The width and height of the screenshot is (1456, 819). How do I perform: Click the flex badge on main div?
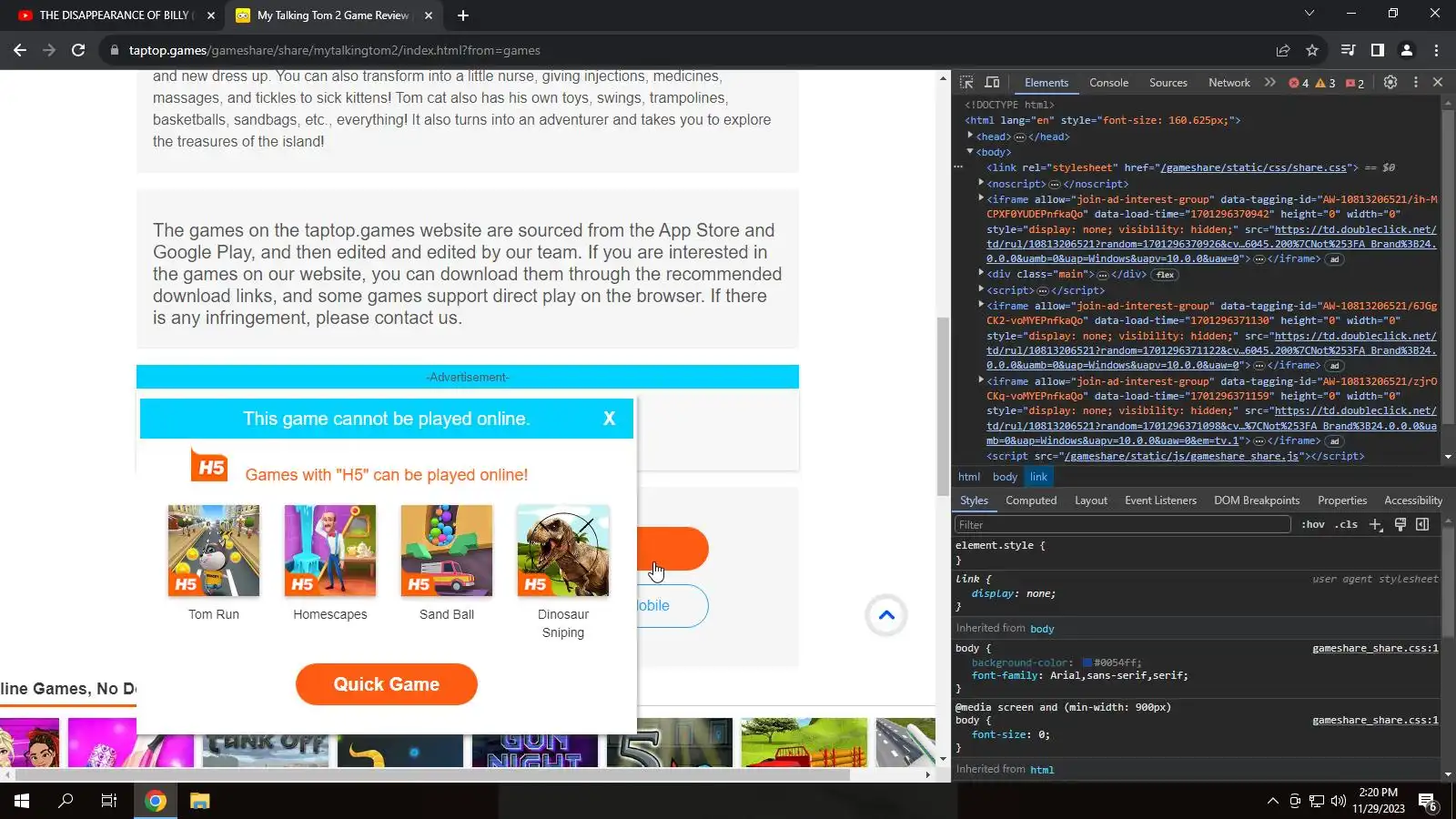click(1165, 275)
